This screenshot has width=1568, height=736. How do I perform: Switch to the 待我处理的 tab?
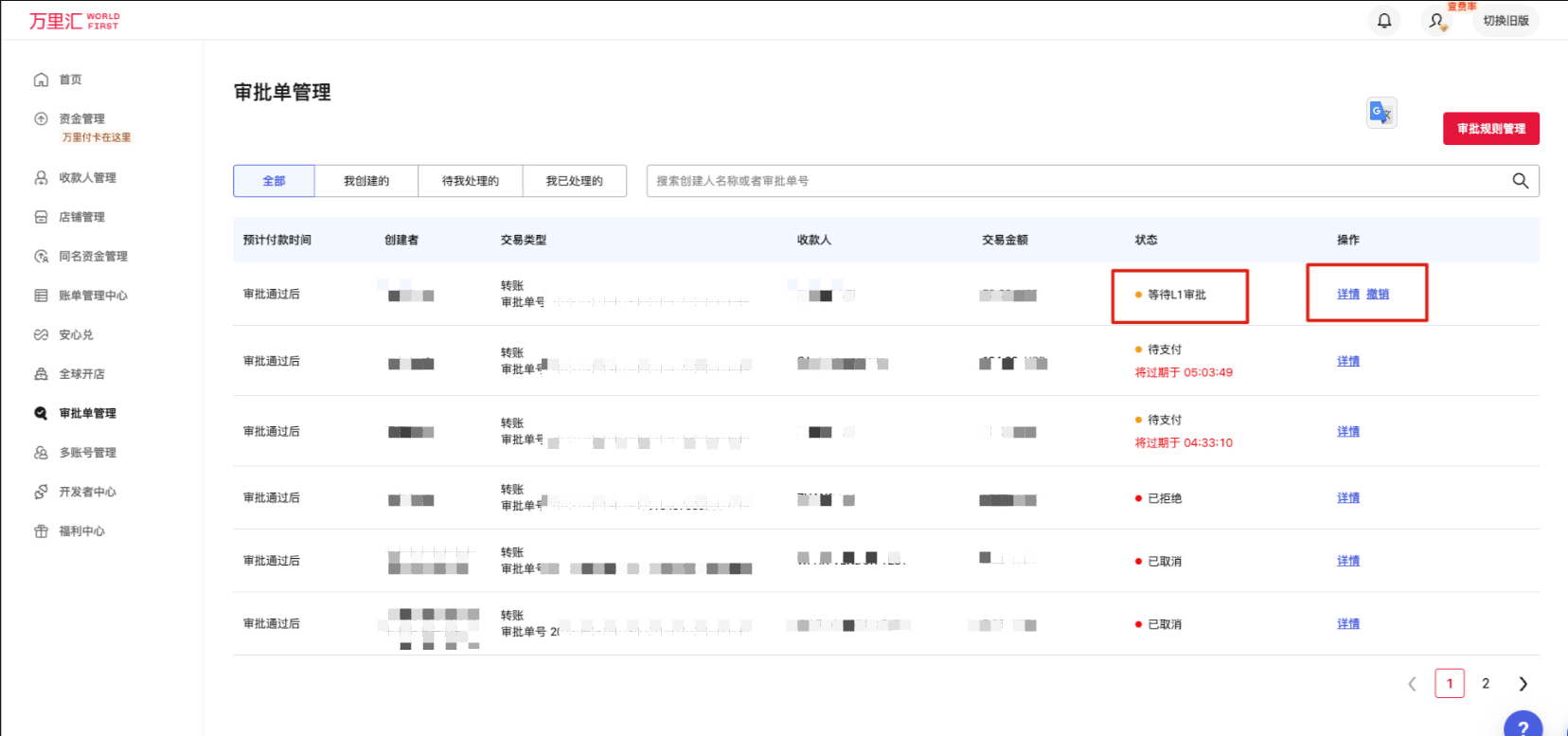coord(470,181)
